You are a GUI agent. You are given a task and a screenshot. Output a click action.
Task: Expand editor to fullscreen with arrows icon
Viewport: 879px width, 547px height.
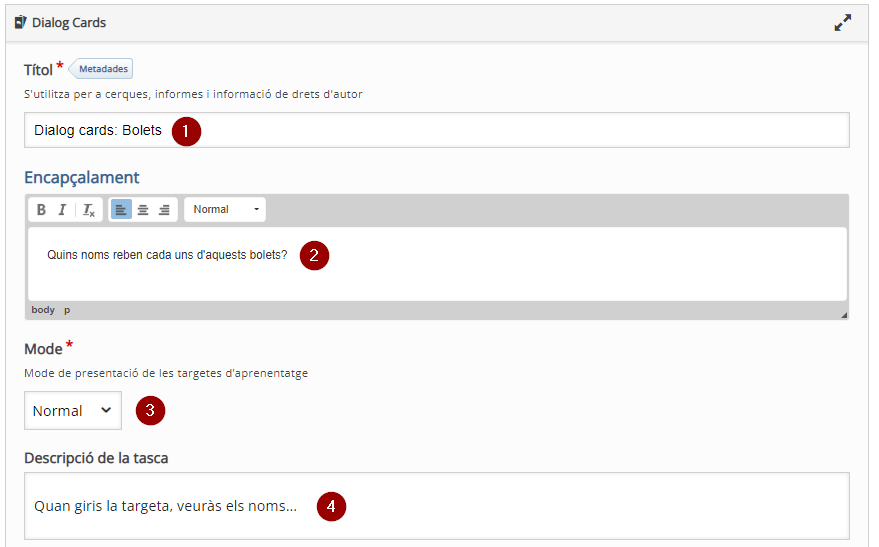point(843,22)
